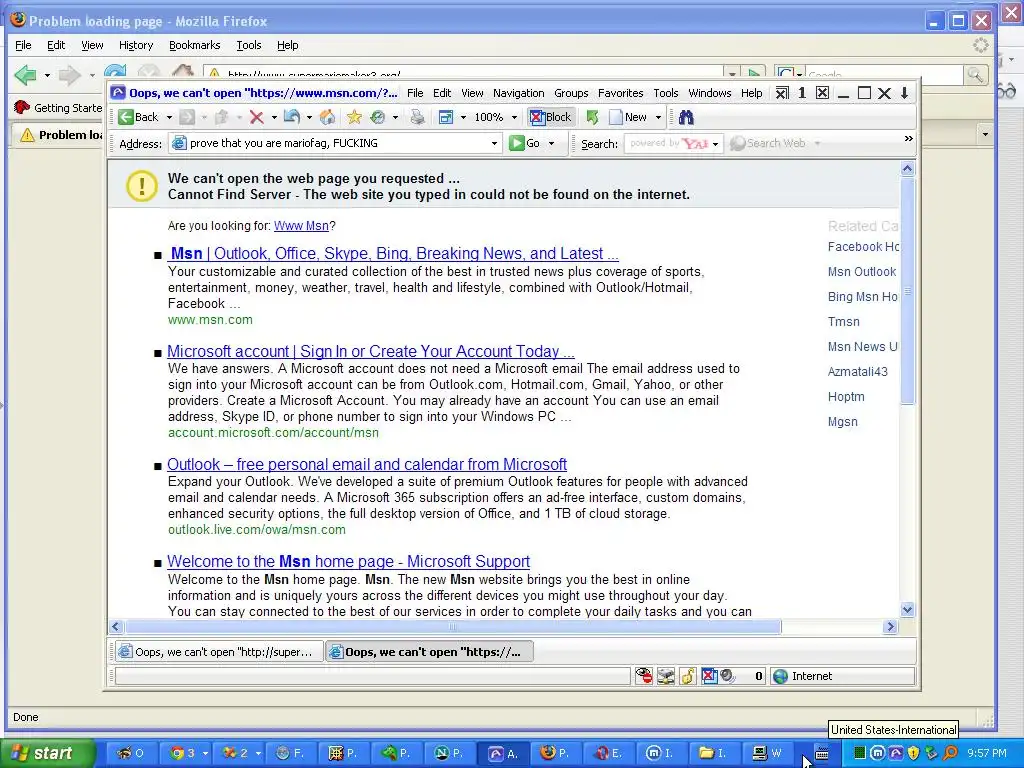Screen dimensions: 1024x768
Task: Click the 'Msn Outlook' related link
Action: (x=861, y=272)
